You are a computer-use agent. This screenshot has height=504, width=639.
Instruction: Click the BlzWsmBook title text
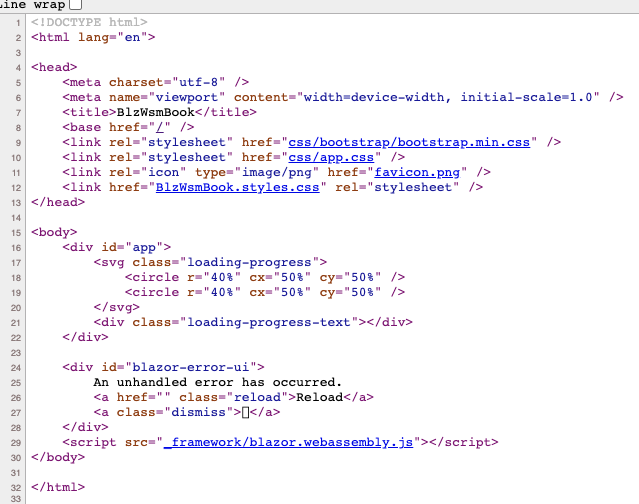click(x=156, y=112)
